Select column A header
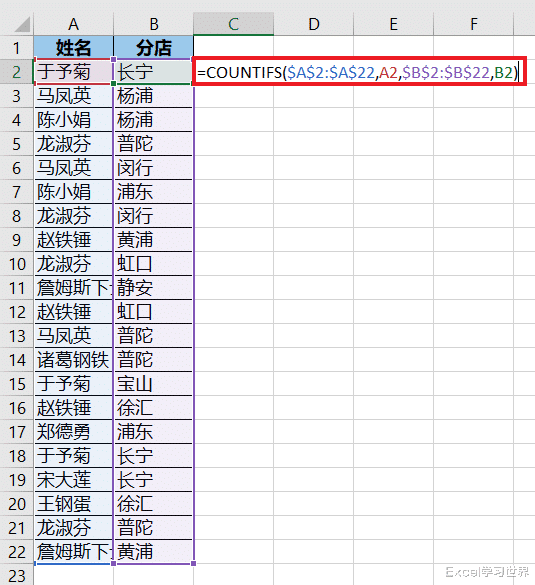535x585 pixels. (73, 24)
